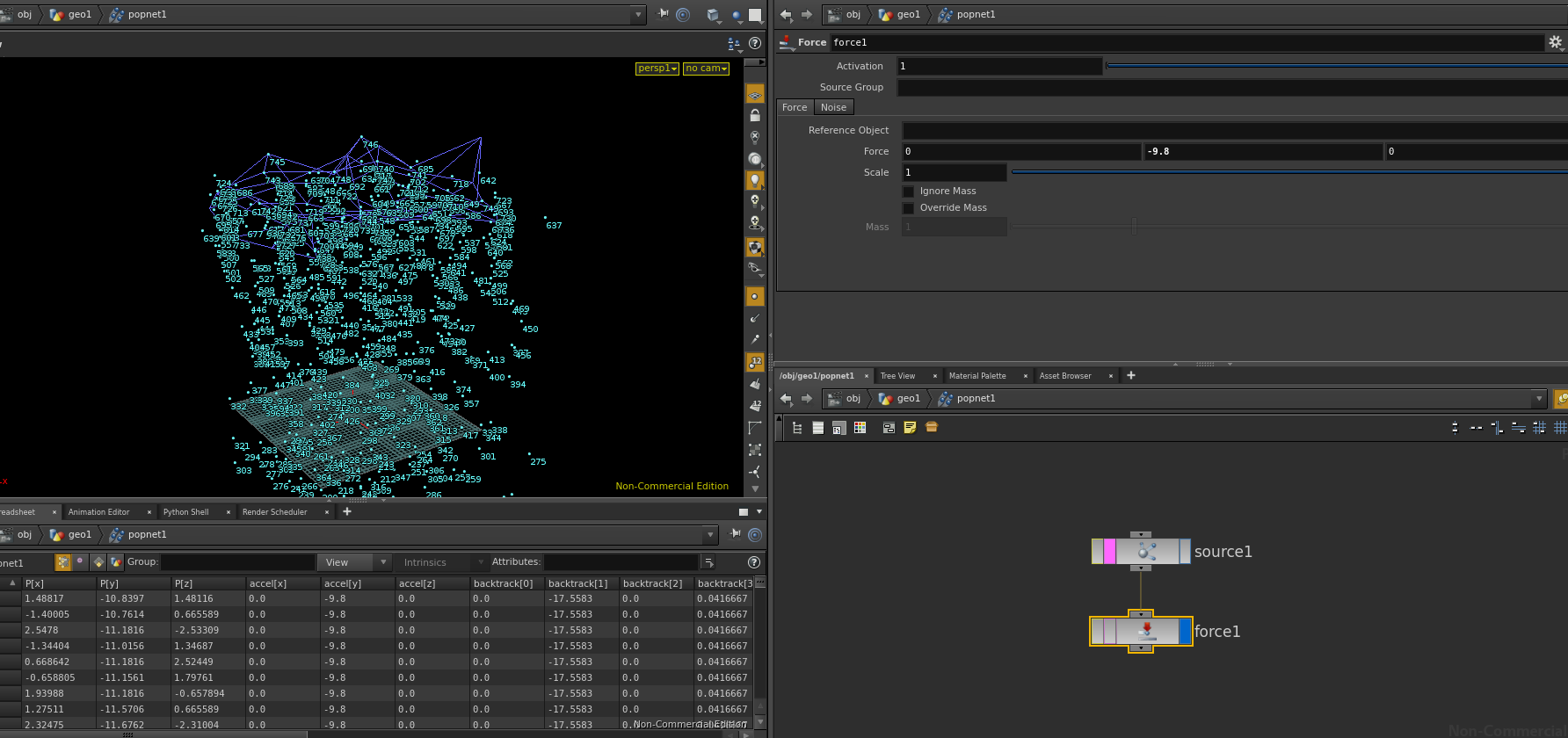This screenshot has height=738, width=1568.
Task: Toggle display flag on source1 node
Action: click(x=1185, y=552)
